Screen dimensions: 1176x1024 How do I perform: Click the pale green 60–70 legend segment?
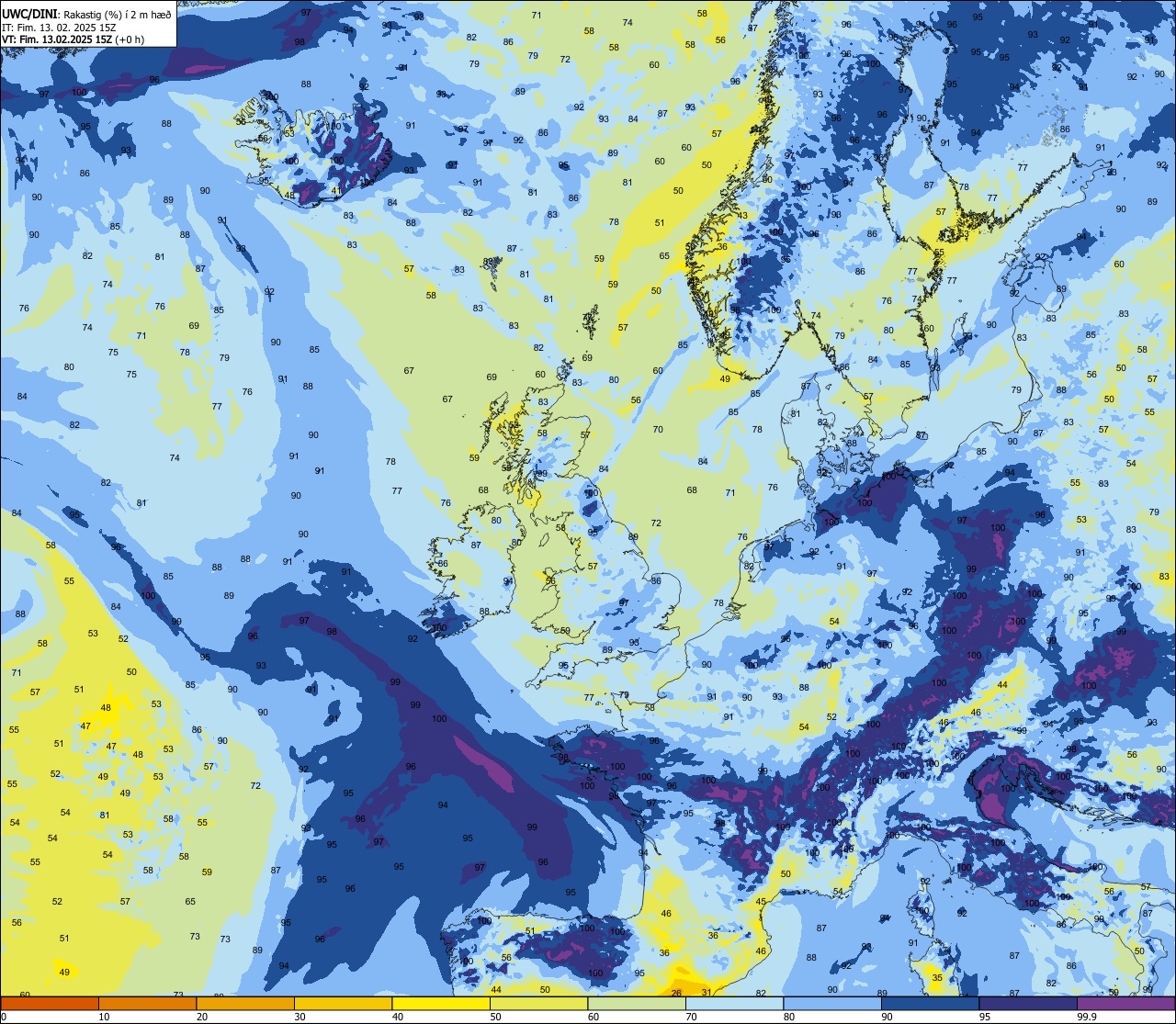(x=637, y=1003)
